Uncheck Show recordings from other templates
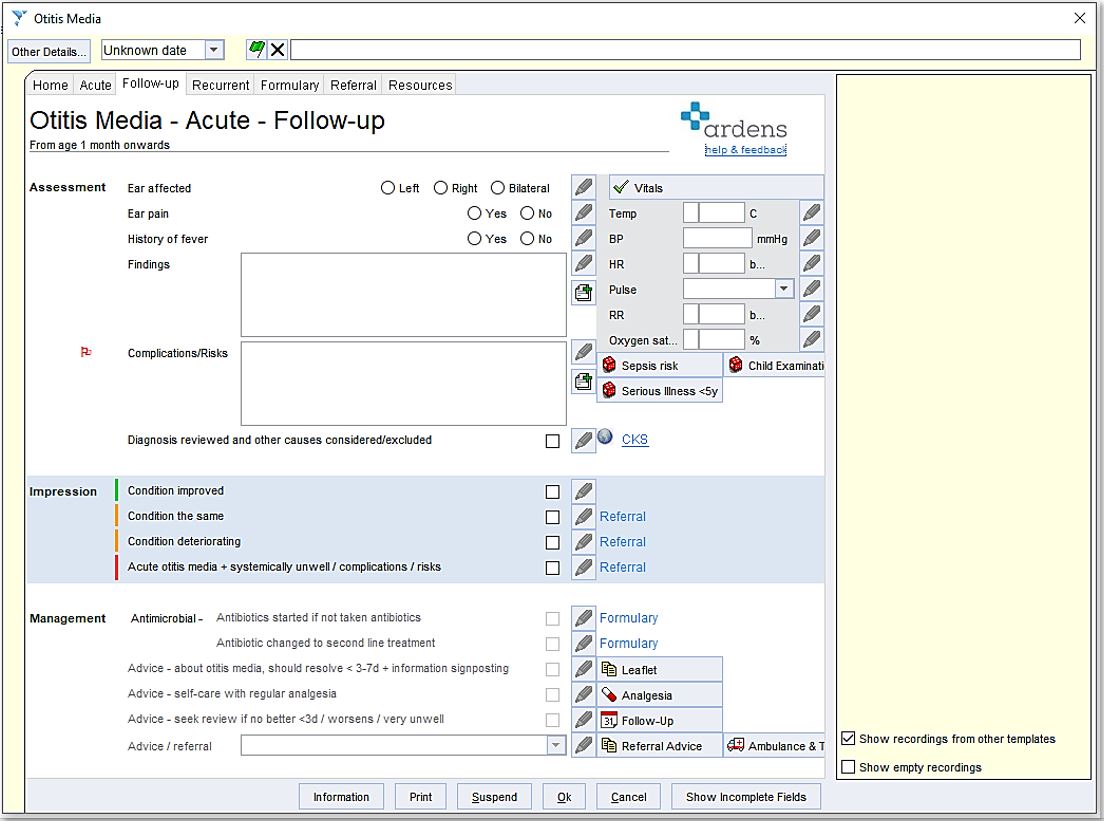The width and height of the screenshot is (1104, 821). pyautogui.click(x=848, y=739)
